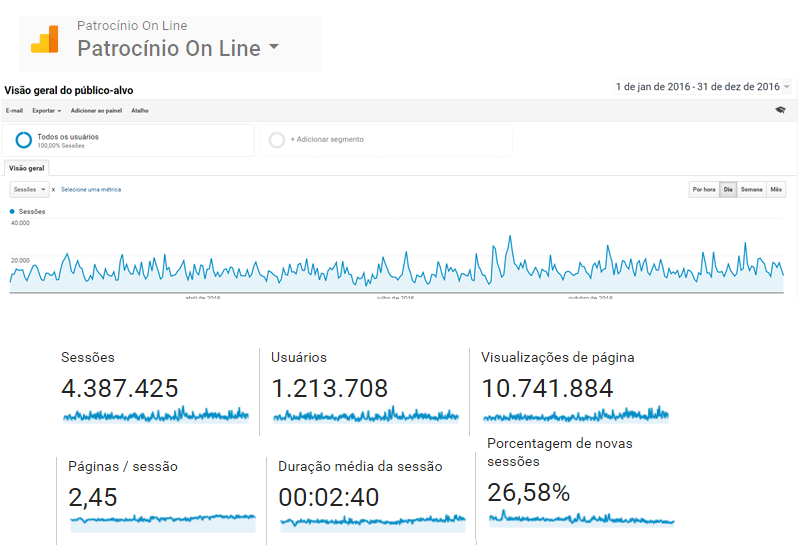Click the Selecione uma métrica link
The height and width of the screenshot is (553, 800).
click(x=91, y=189)
